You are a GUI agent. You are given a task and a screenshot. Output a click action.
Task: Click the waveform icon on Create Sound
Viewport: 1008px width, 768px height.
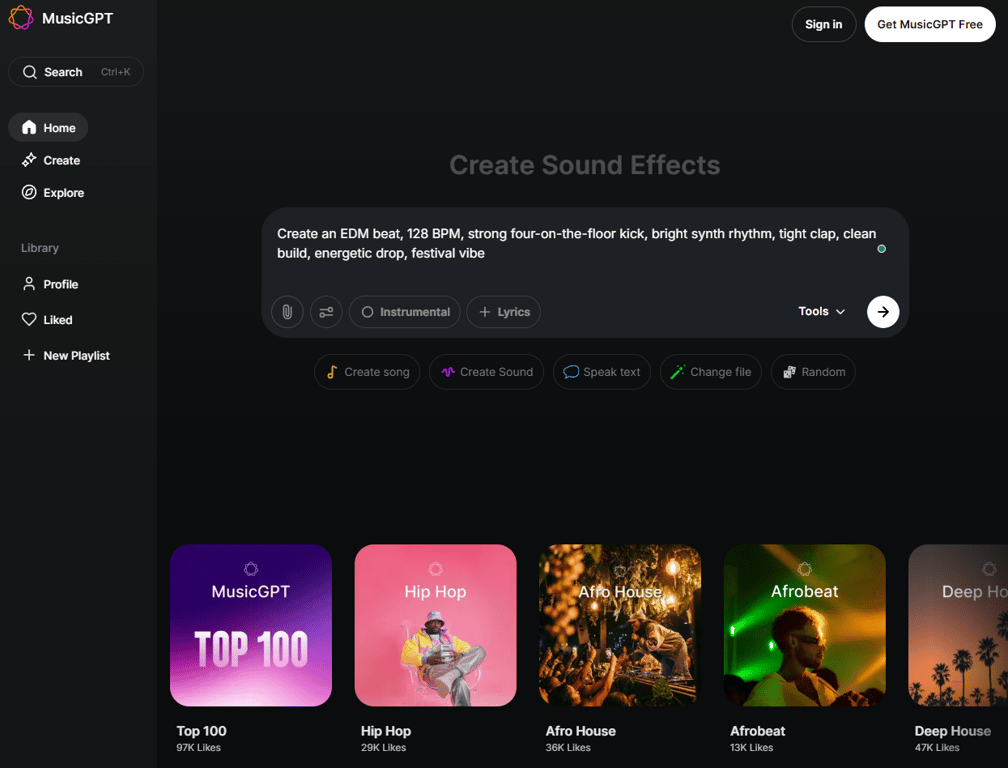[x=447, y=371]
